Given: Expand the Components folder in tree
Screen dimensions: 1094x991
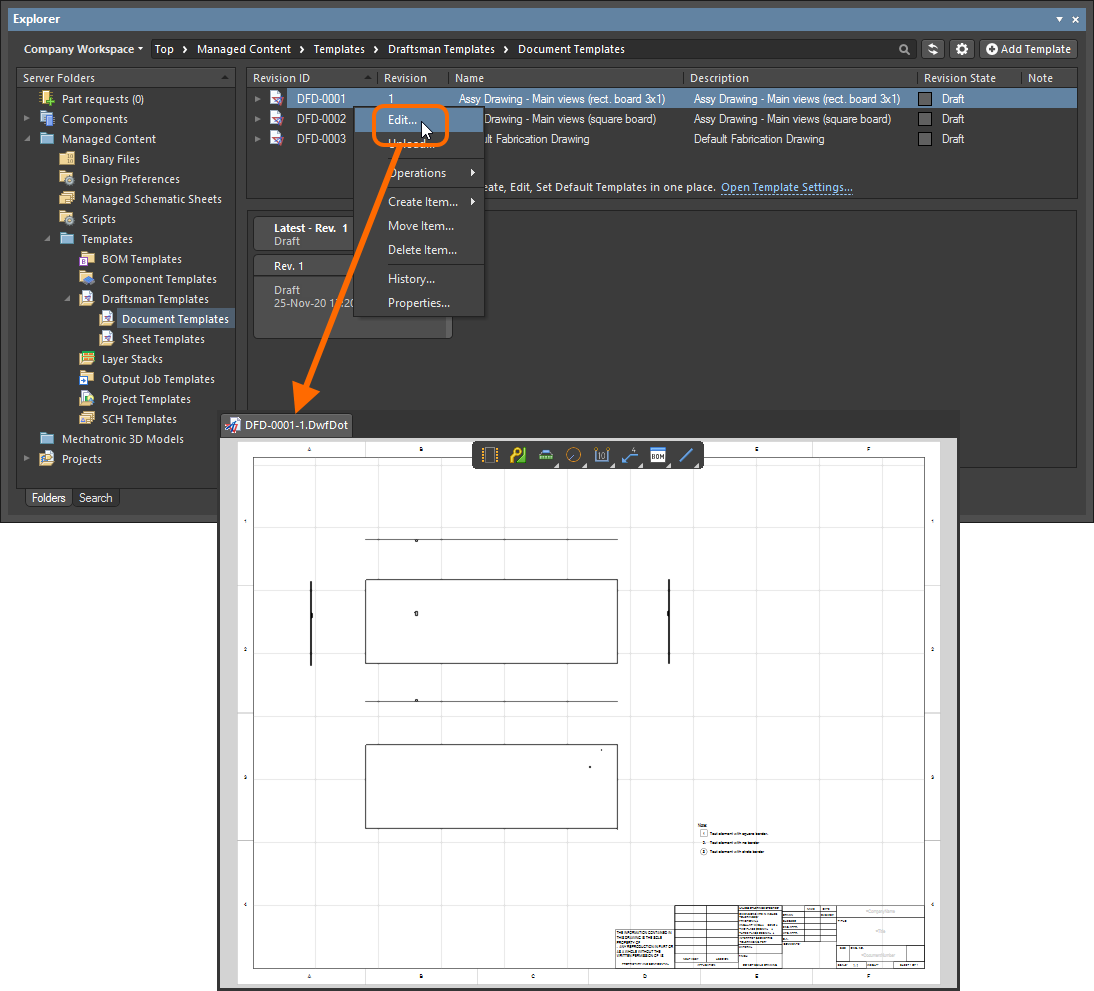Looking at the screenshot, I should point(28,119).
